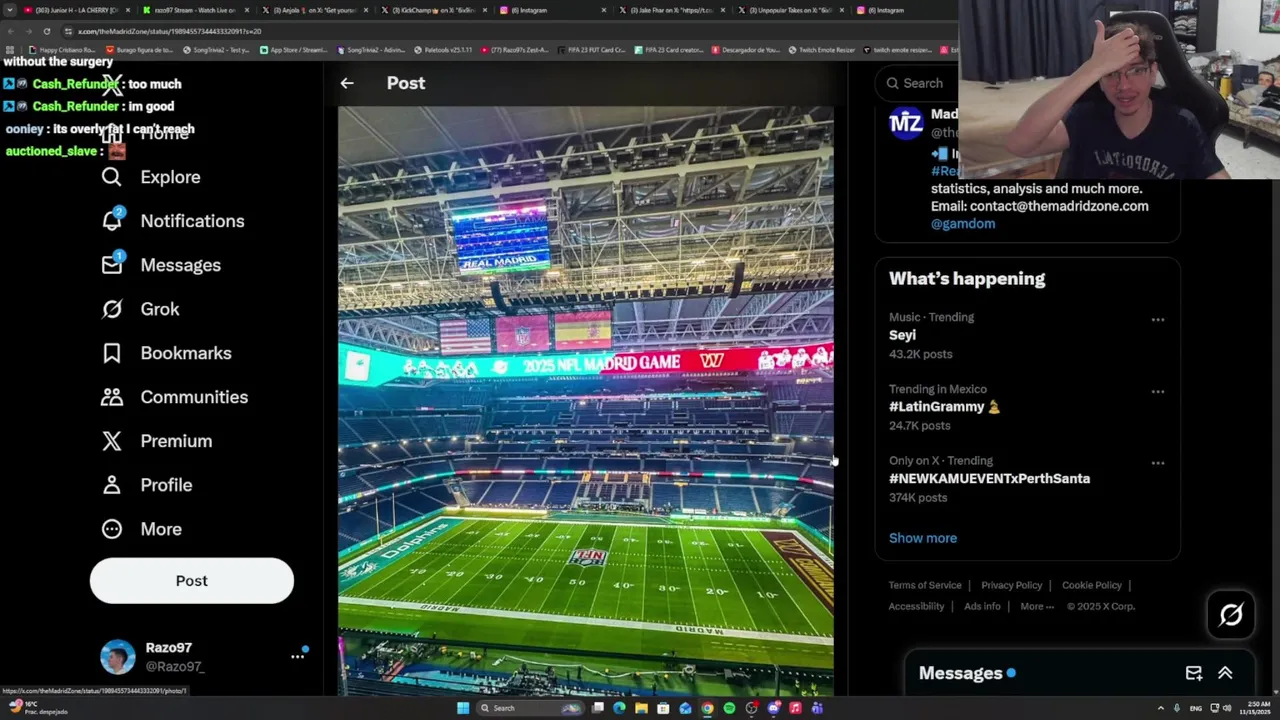Screen dimensions: 1280x720
Task: Open FIFA 23 Card creator bookmark
Action: pyautogui.click(x=668, y=50)
